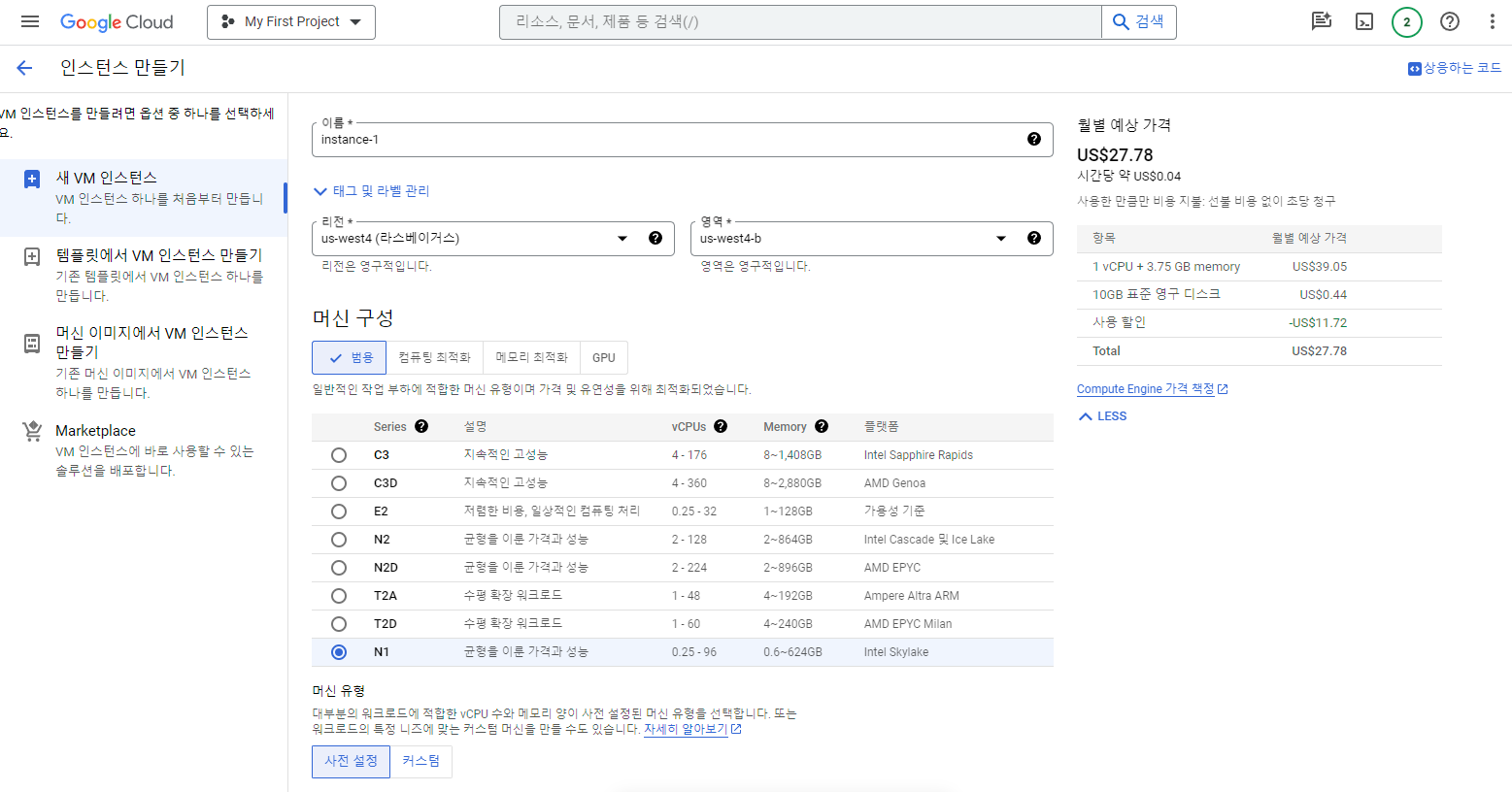This screenshot has width=1512, height=792.
Task: Choose Marketplace option in sidebar
Action: tap(144, 449)
